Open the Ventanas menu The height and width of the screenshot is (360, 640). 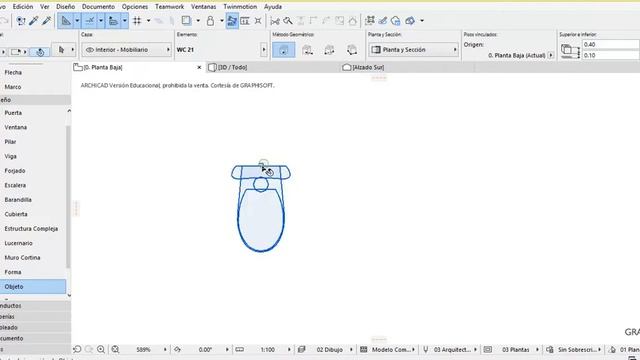coord(204,7)
